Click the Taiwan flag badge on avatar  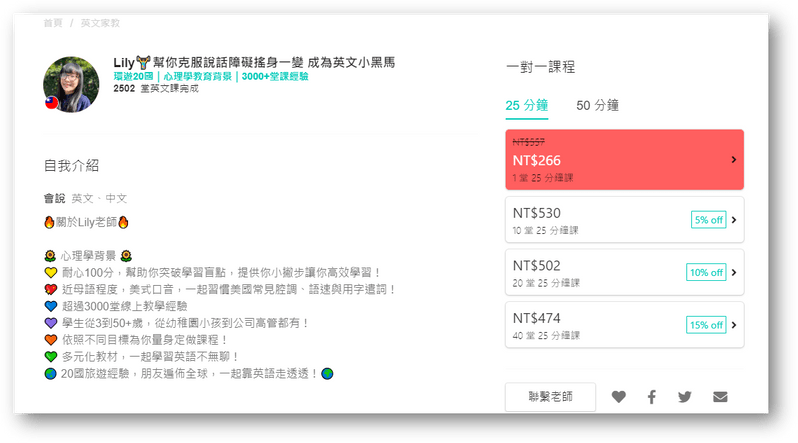[51, 103]
